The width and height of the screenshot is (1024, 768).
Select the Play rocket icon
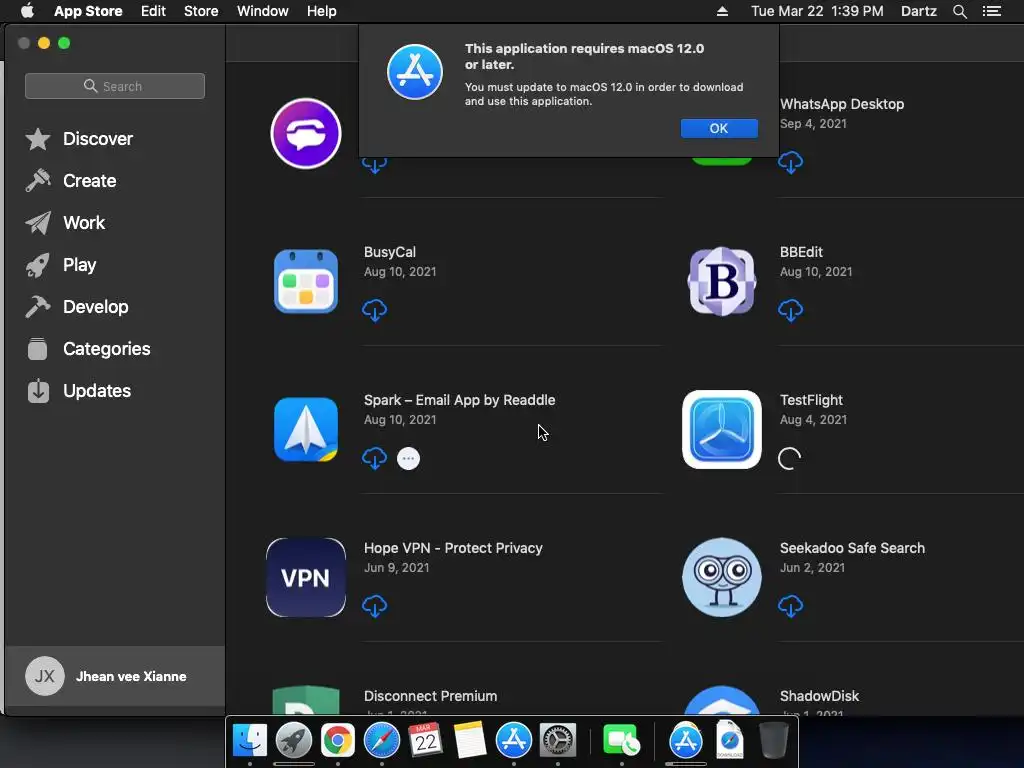click(x=38, y=264)
